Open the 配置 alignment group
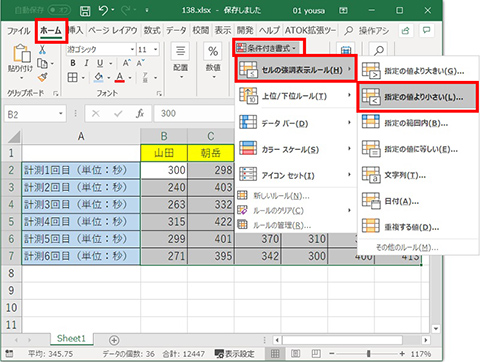 180,61
